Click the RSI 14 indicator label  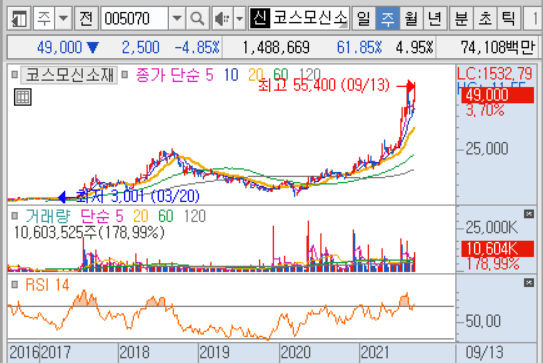pyautogui.click(x=47, y=285)
